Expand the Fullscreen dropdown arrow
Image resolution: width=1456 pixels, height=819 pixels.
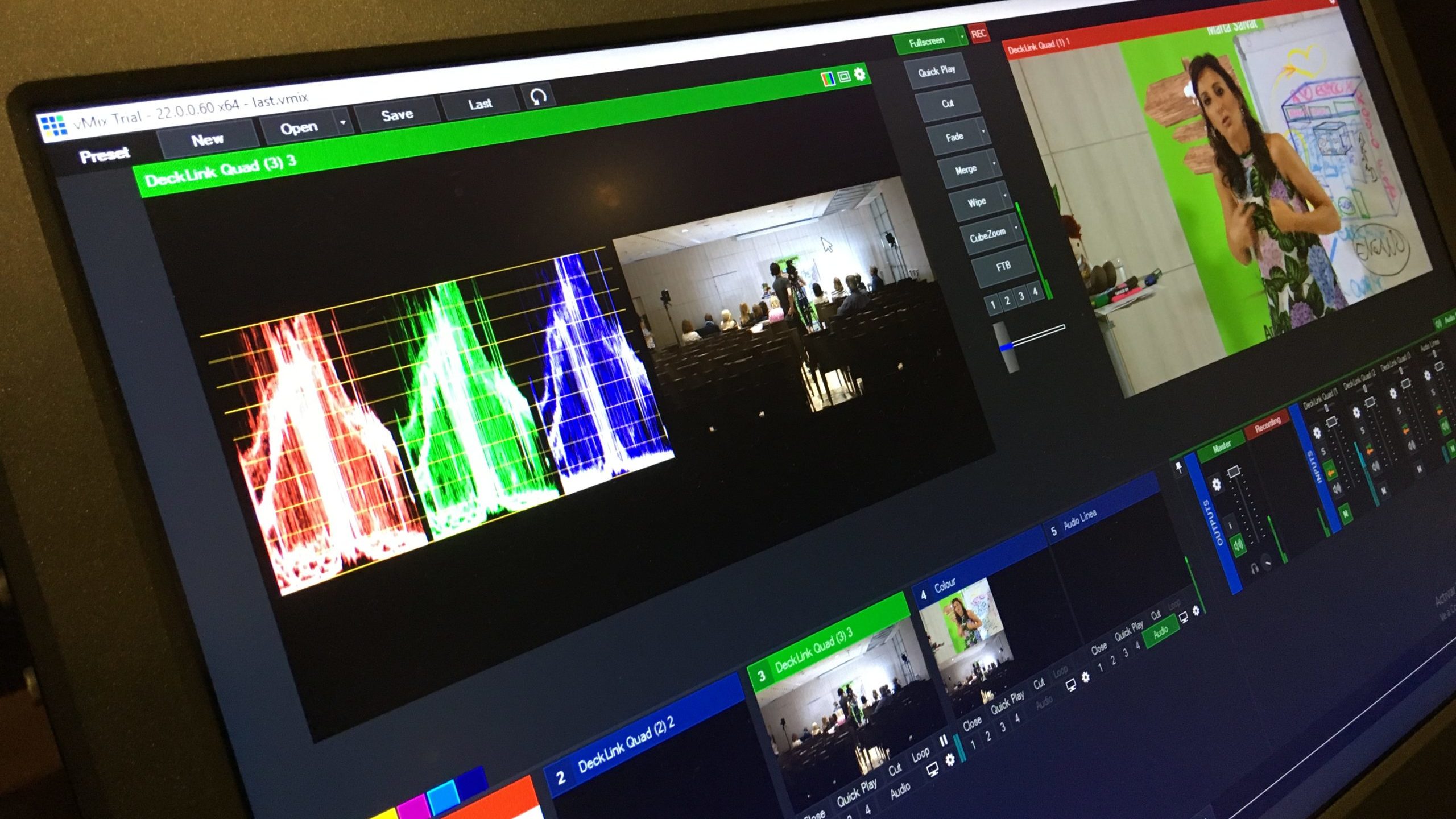tap(962, 38)
